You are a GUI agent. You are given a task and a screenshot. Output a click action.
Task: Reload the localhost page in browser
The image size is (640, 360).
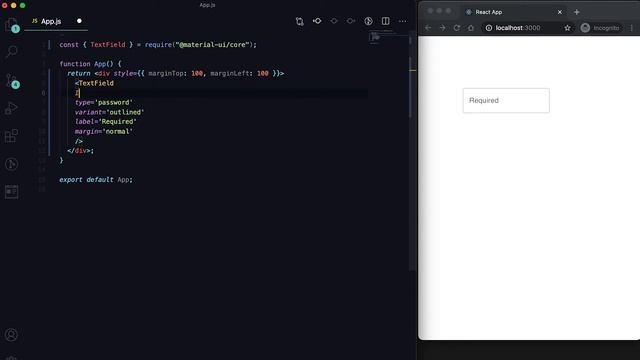(x=457, y=28)
